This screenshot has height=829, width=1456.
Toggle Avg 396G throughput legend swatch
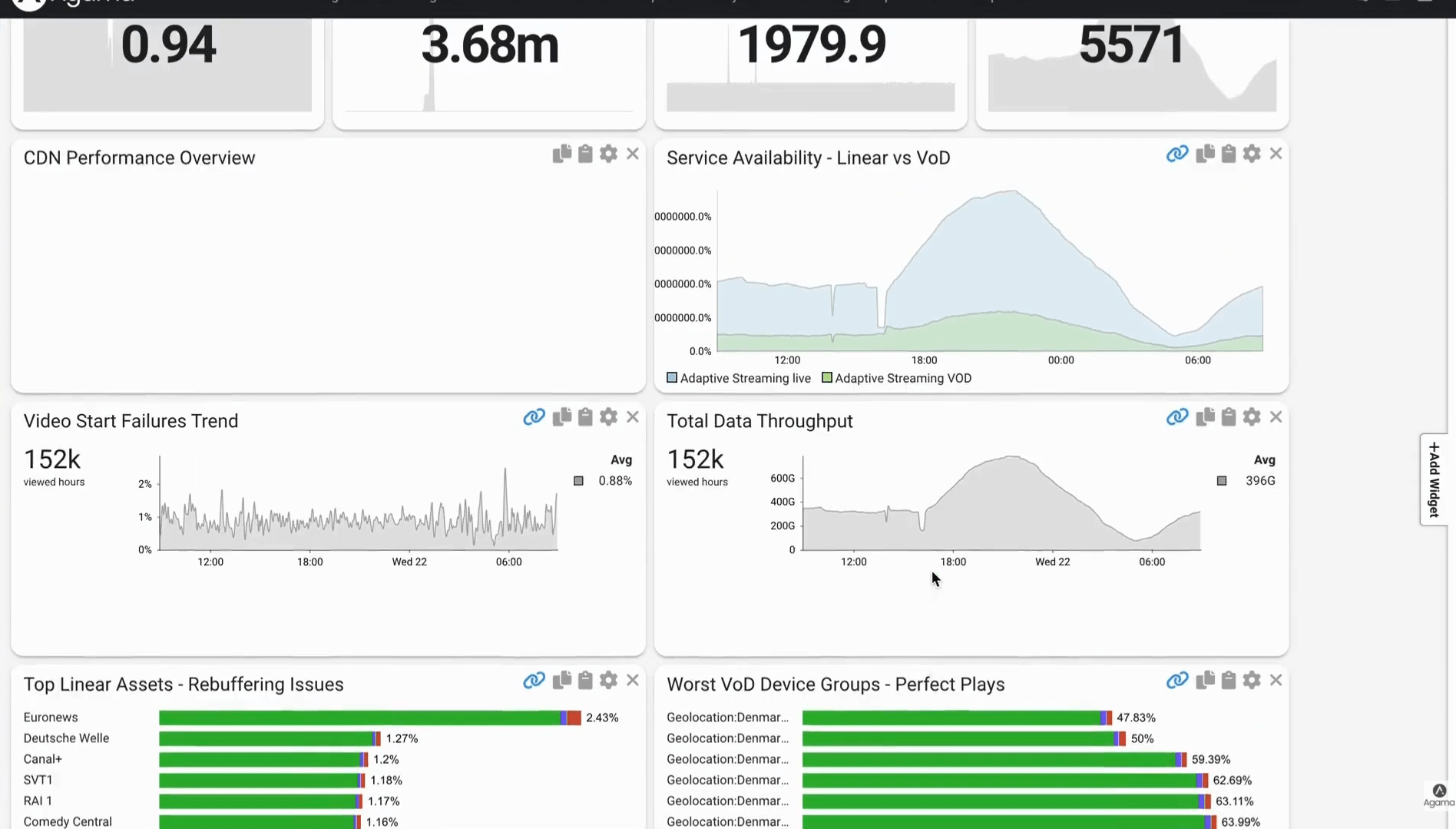pos(1222,481)
